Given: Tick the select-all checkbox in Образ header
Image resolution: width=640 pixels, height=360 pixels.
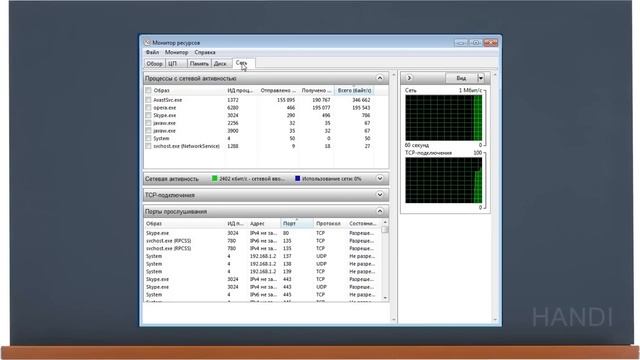Looking at the screenshot, I should (x=148, y=90).
